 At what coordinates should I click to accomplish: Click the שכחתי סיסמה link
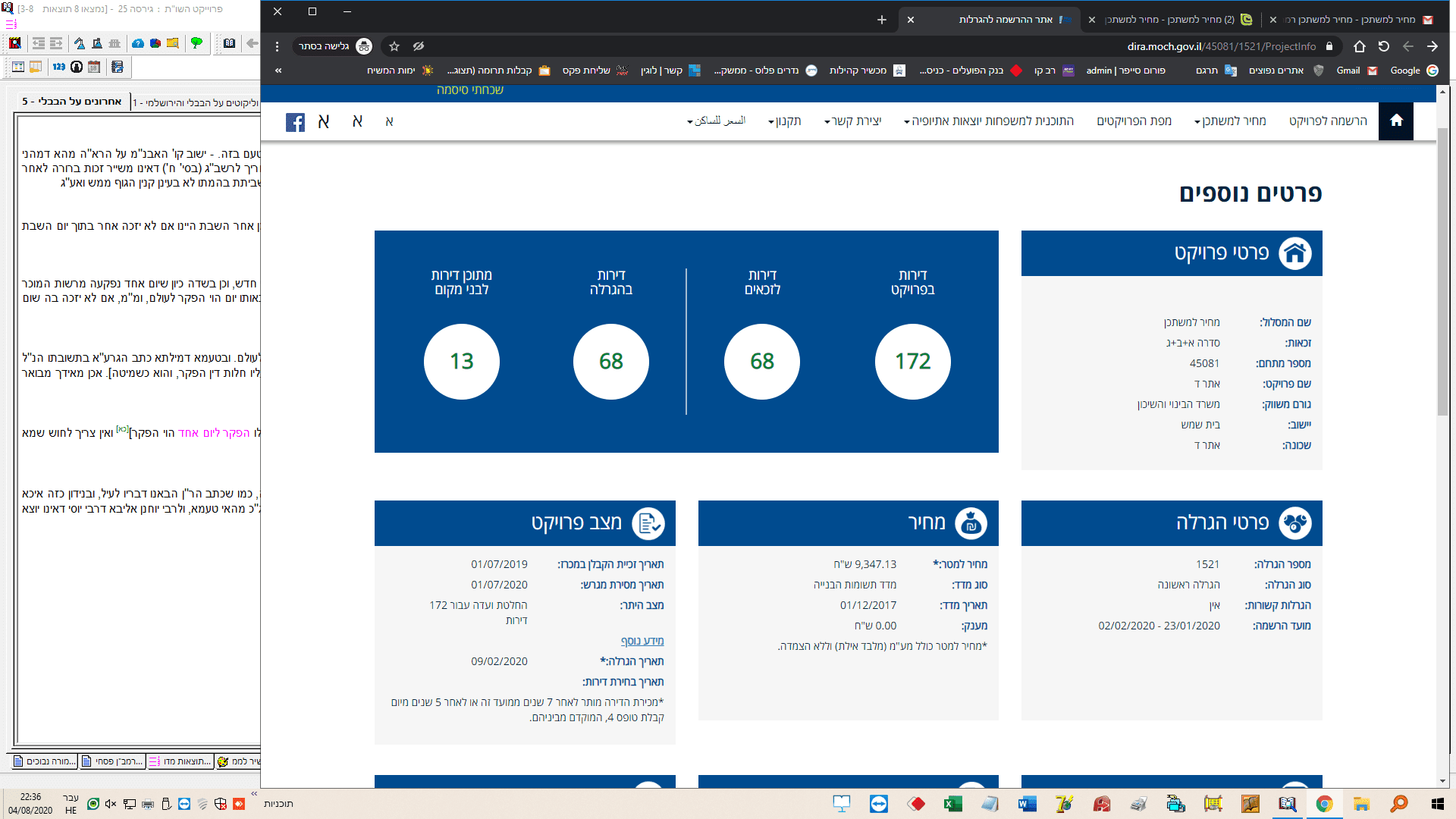(469, 90)
